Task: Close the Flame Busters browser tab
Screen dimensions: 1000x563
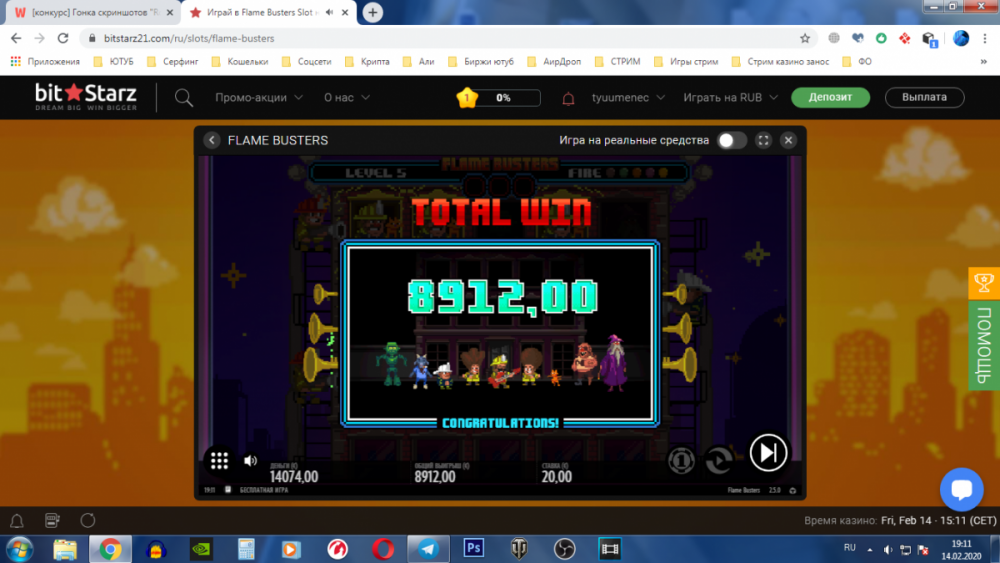Action: click(345, 12)
